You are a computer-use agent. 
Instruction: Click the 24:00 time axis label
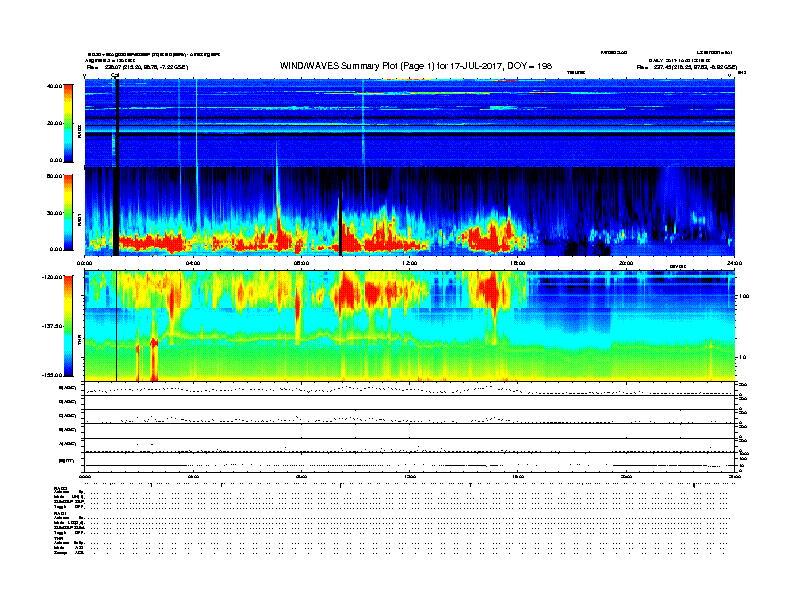tap(733, 263)
